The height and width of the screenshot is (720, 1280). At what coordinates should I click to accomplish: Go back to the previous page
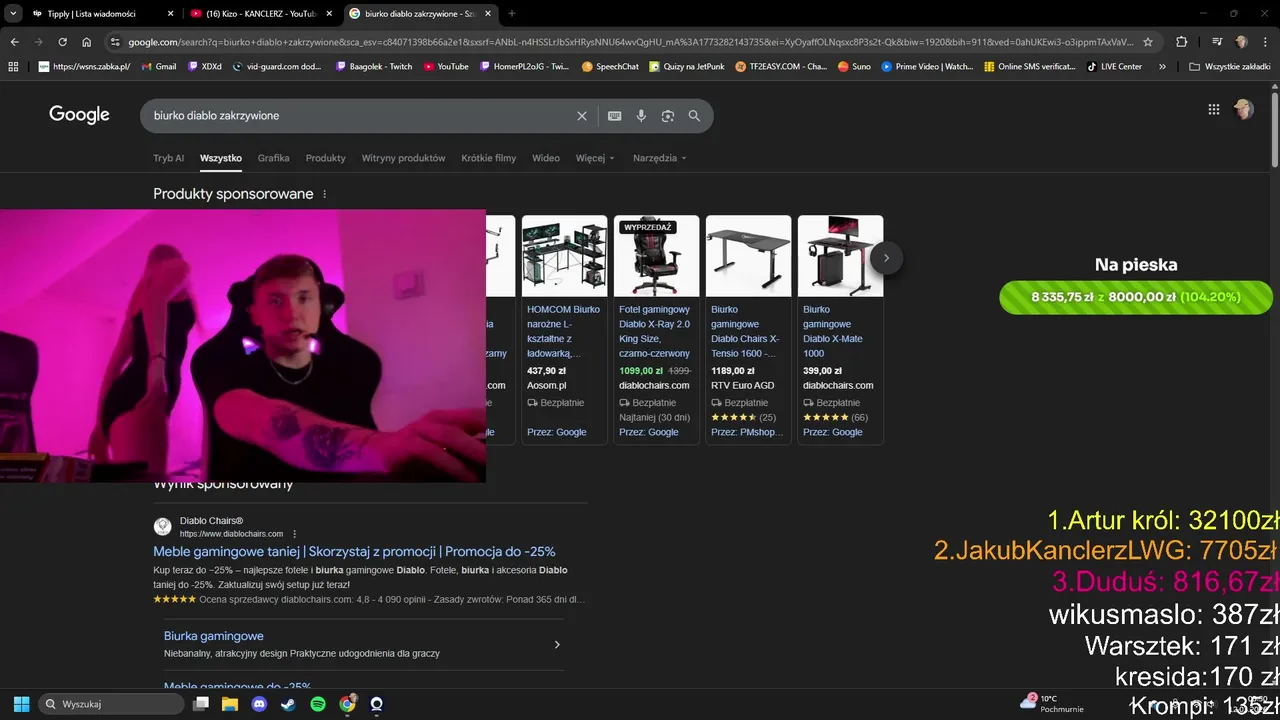pyautogui.click(x=14, y=42)
